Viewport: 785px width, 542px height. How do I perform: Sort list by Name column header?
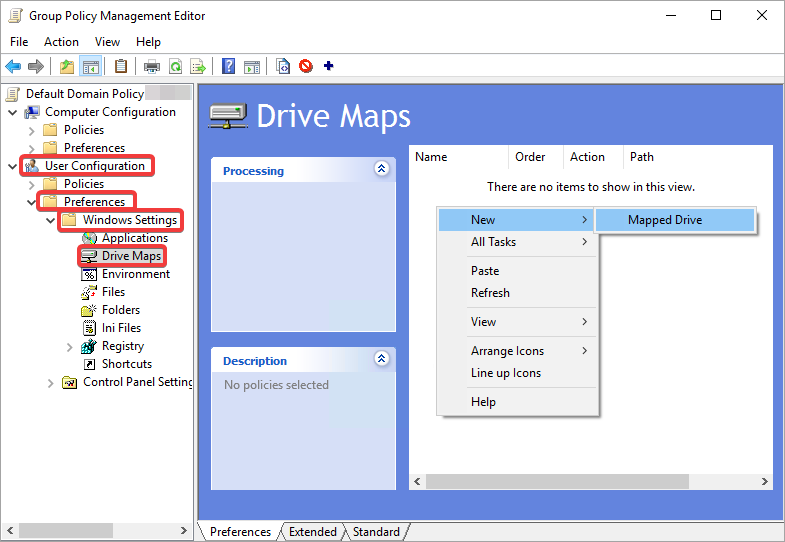[459, 157]
